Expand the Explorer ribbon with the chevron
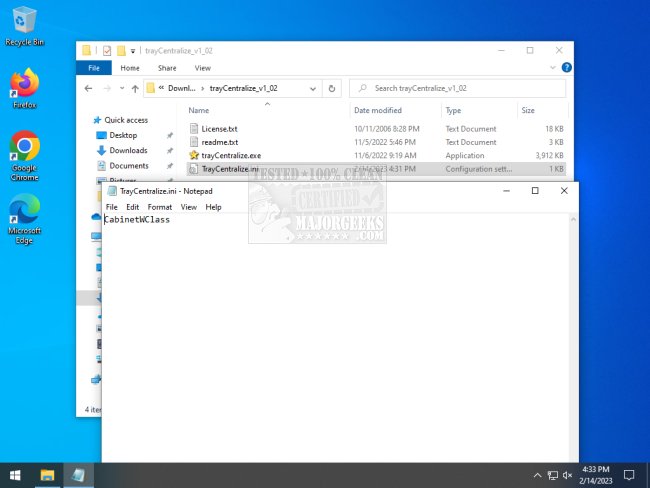The image size is (650, 488). pos(553,68)
